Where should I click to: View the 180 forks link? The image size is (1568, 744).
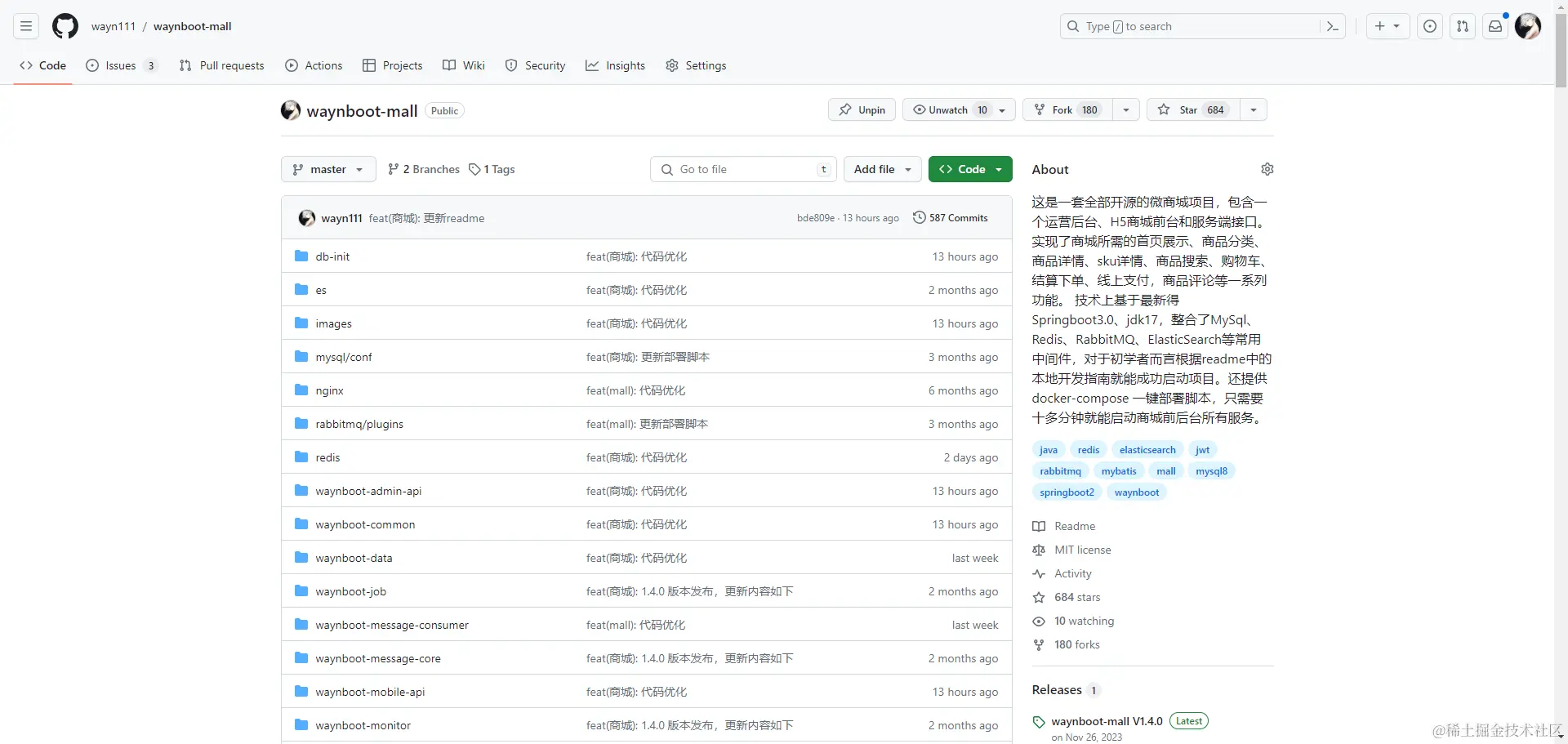1067,644
